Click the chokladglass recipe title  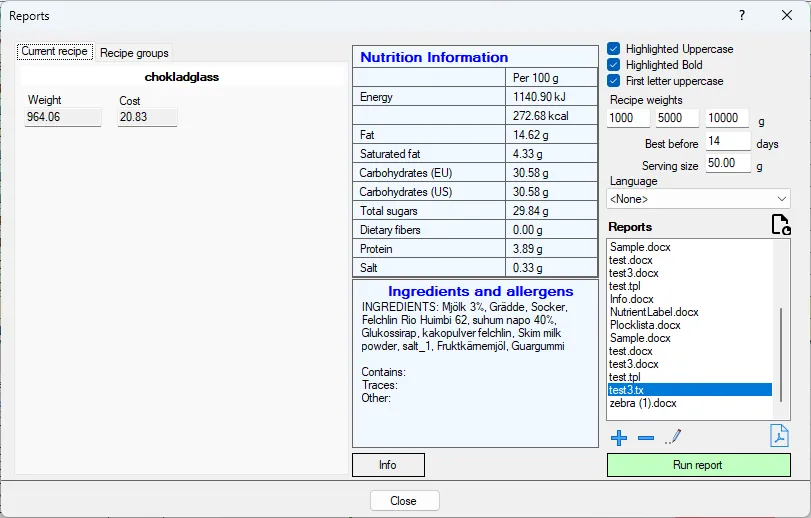(182, 77)
